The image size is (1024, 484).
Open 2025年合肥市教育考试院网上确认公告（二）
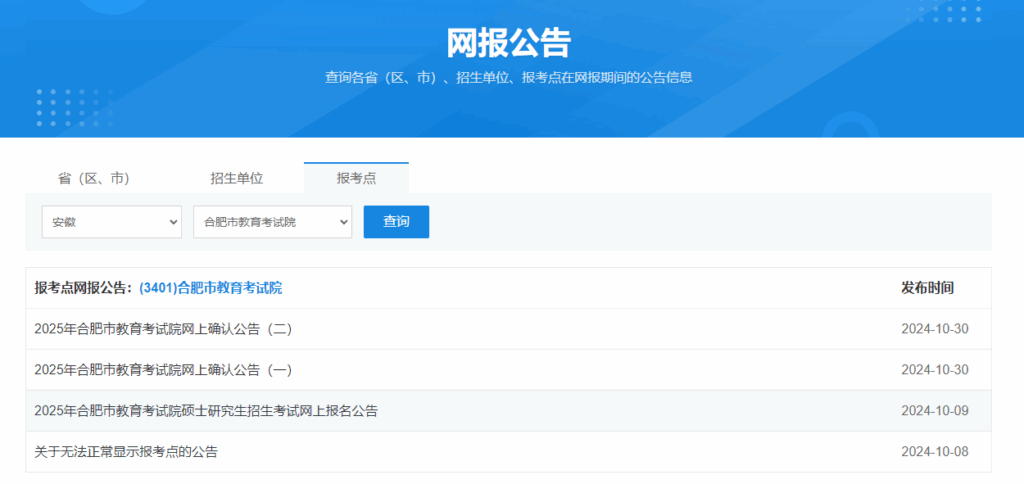pos(163,329)
